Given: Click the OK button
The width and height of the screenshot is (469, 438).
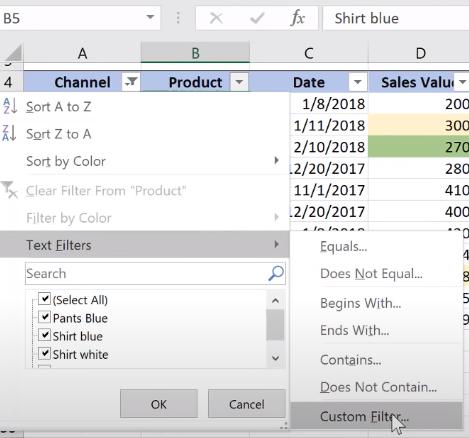Looking at the screenshot, I should (159, 404).
